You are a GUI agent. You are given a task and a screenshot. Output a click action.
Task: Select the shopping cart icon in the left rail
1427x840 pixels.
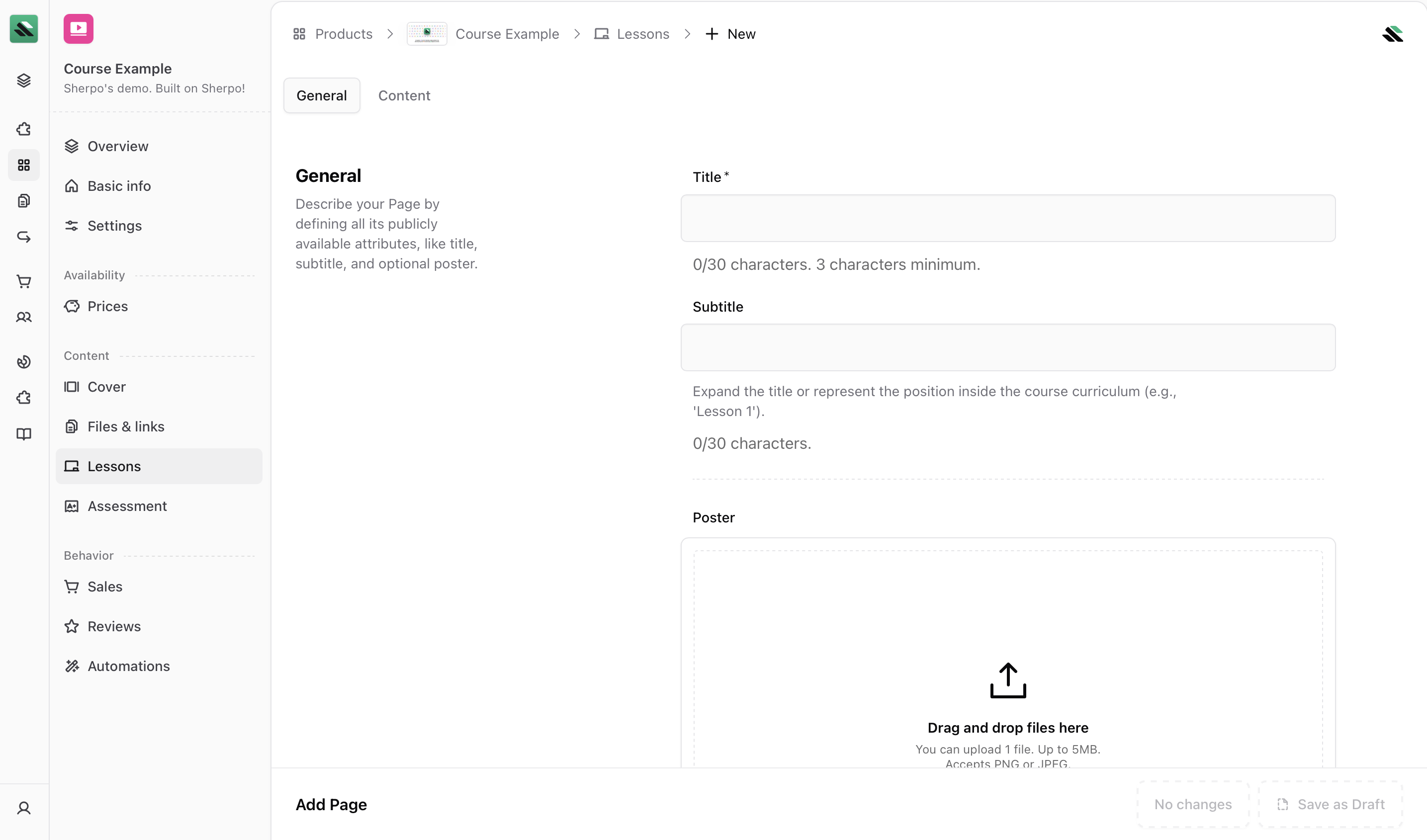23,281
